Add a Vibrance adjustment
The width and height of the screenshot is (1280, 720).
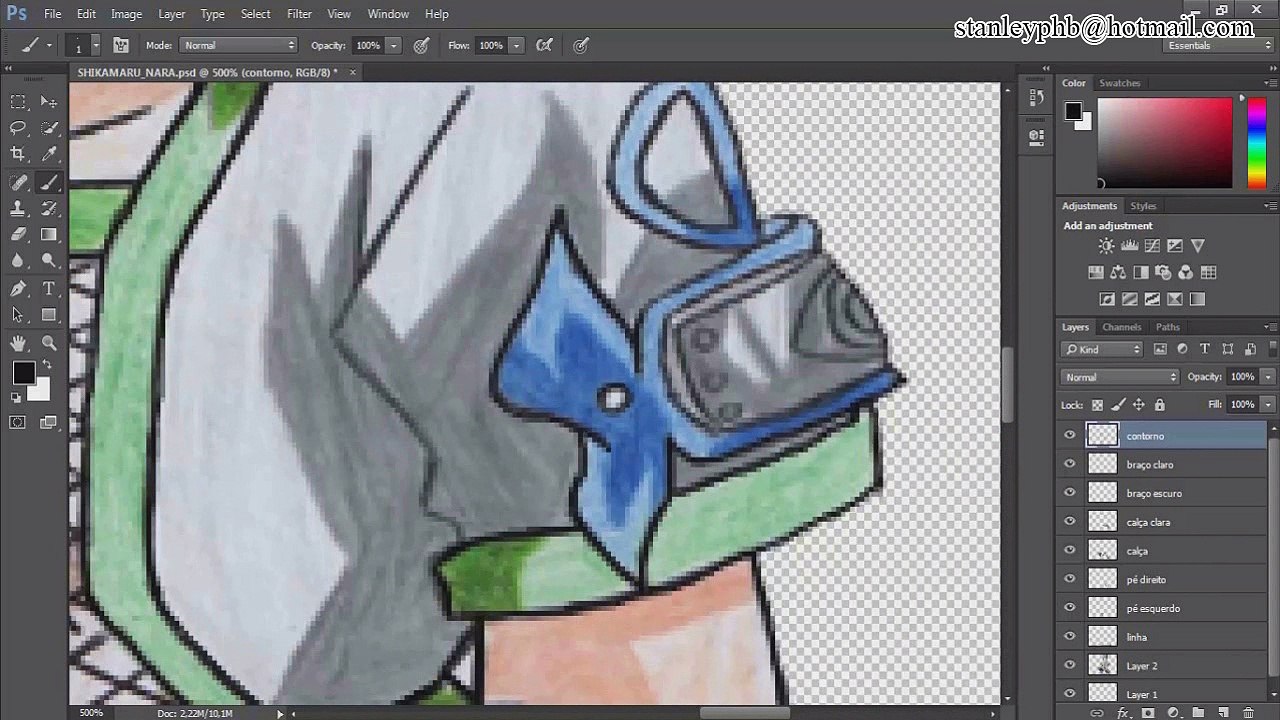point(1198,246)
